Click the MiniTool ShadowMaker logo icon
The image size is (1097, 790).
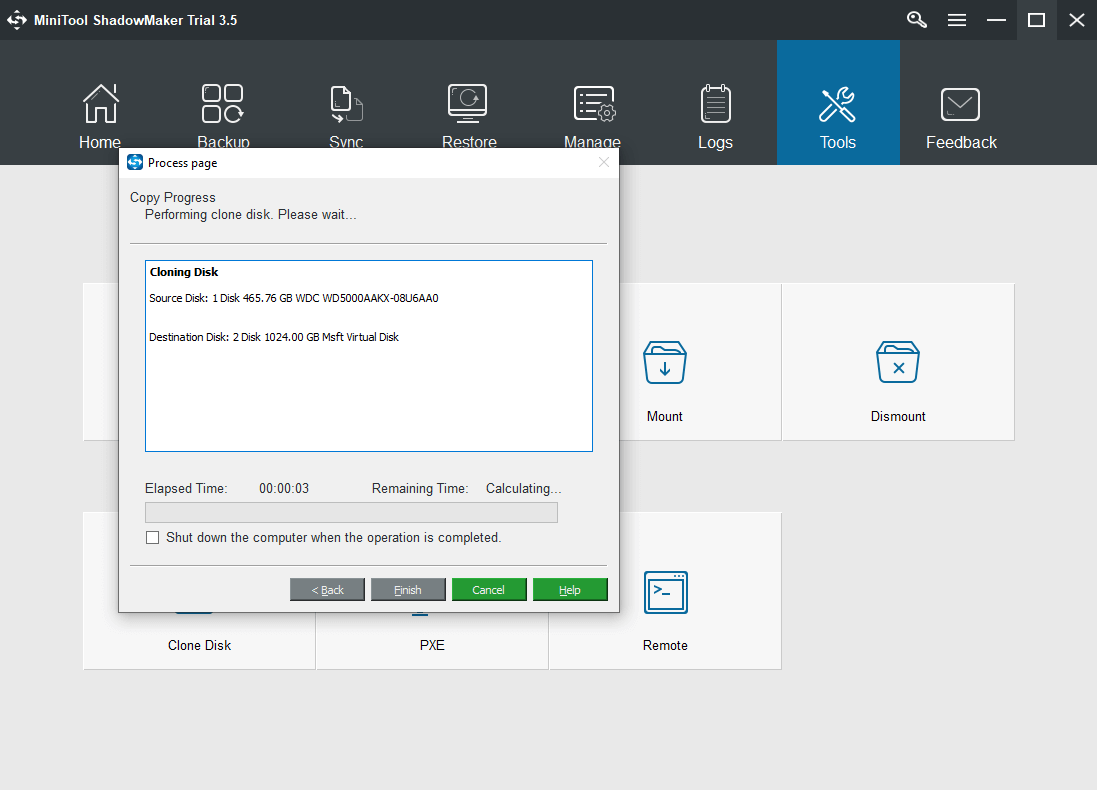click(x=17, y=20)
